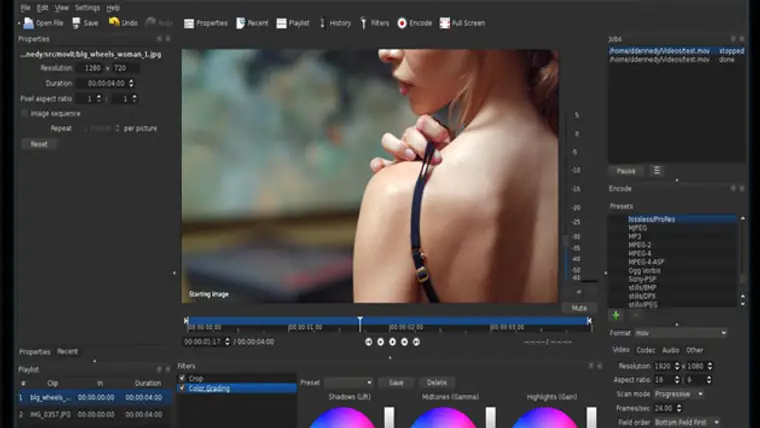The height and width of the screenshot is (428, 760).
Task: Add a preset with green plus
Action: point(616,316)
